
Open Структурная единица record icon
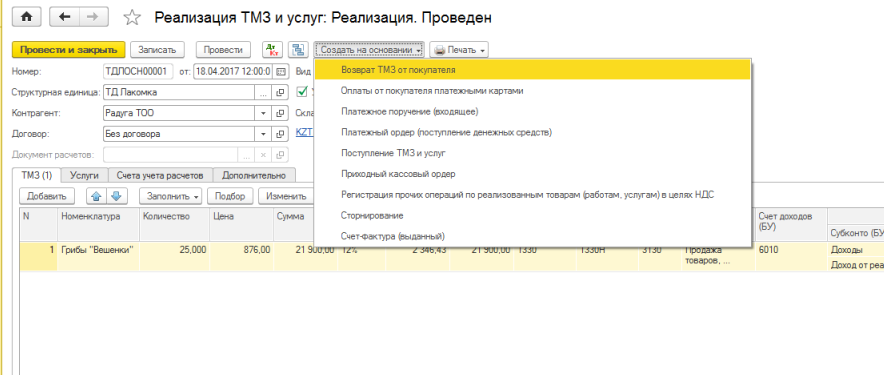point(280,92)
